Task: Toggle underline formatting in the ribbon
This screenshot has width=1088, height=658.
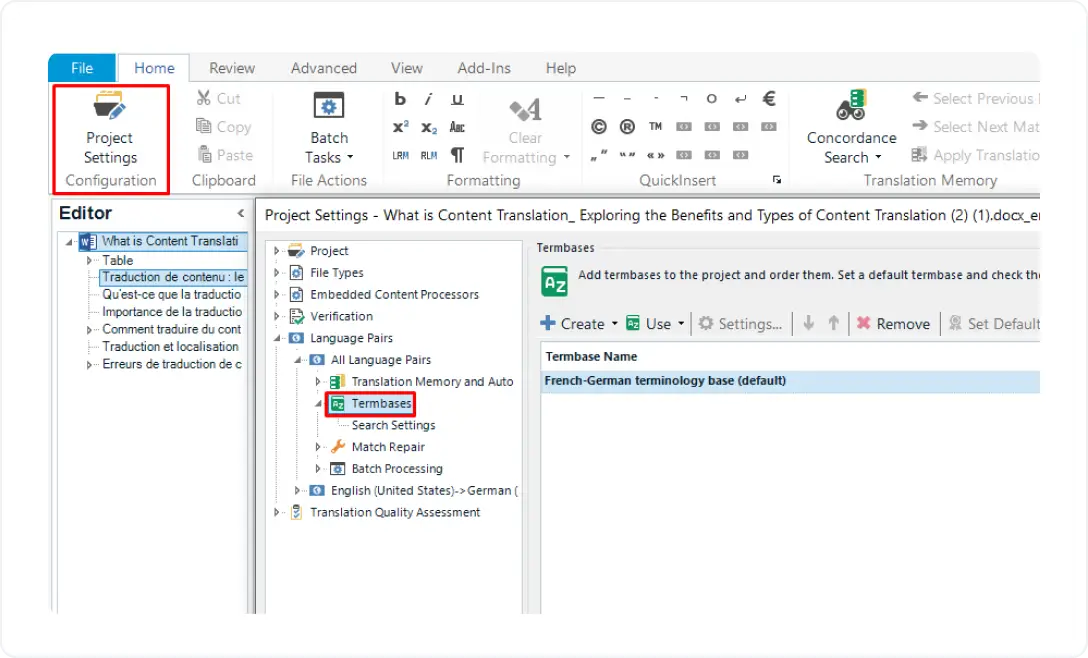Action: pos(458,100)
